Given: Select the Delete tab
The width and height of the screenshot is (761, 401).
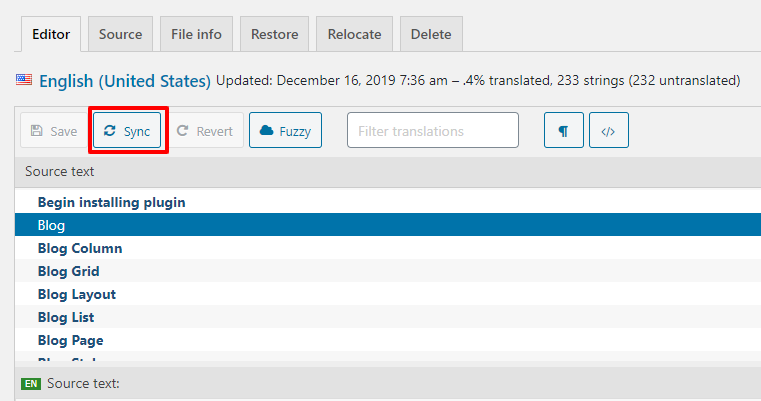Looking at the screenshot, I should point(431,34).
